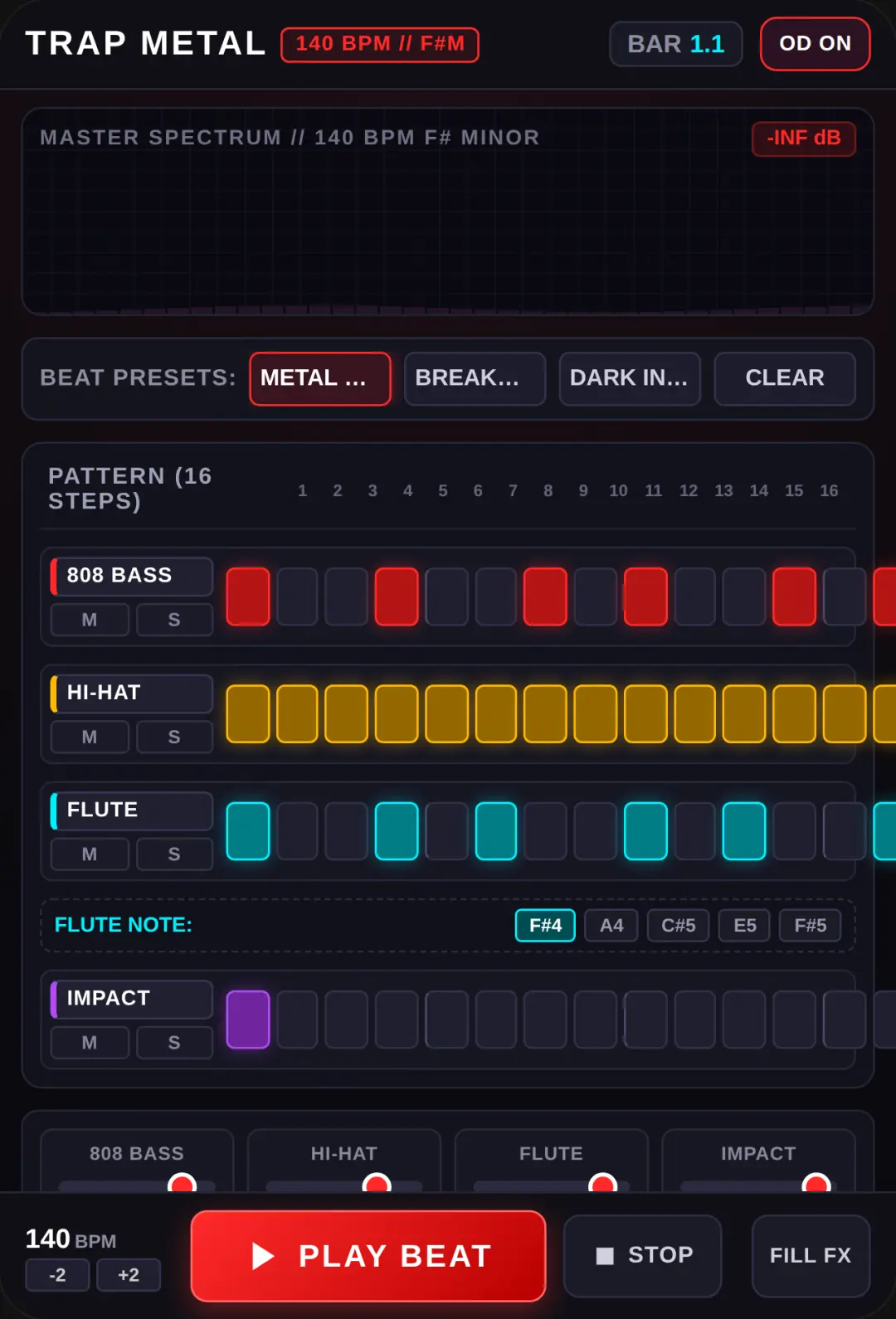Click the IMPACT track label
Screen dimensions: 896x1319
132,998
